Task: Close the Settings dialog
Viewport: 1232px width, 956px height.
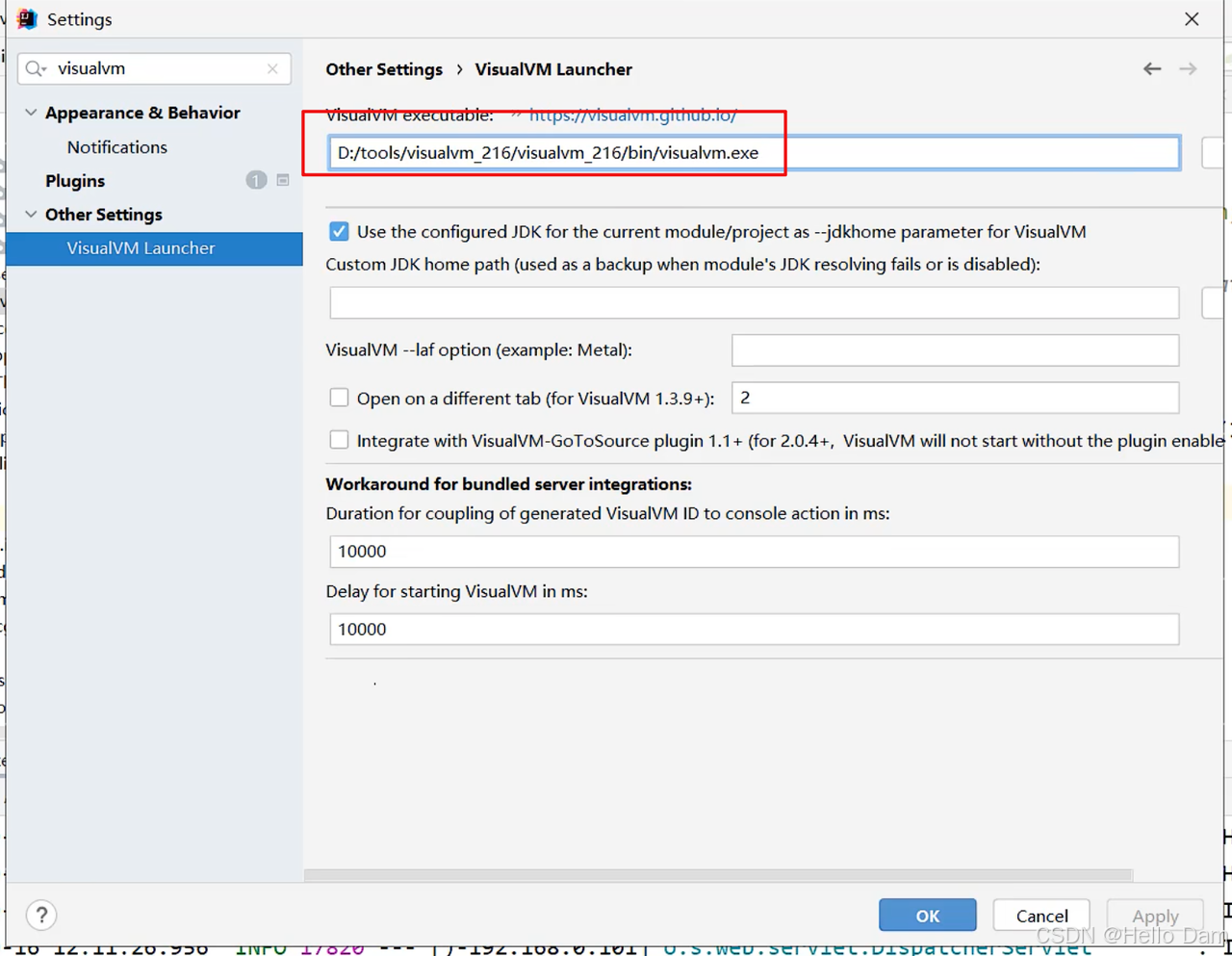Action: click(x=1192, y=19)
